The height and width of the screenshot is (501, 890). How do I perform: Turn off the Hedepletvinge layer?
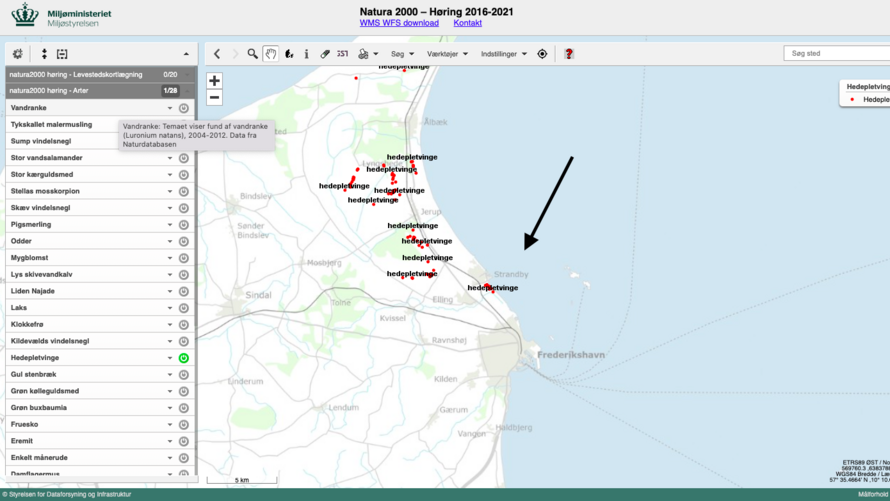(184, 358)
